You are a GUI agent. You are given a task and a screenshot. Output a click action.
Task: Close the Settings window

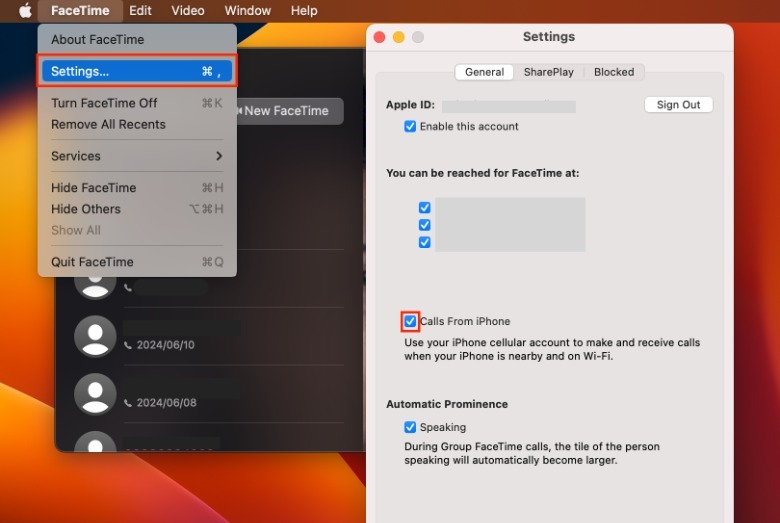[x=379, y=37]
